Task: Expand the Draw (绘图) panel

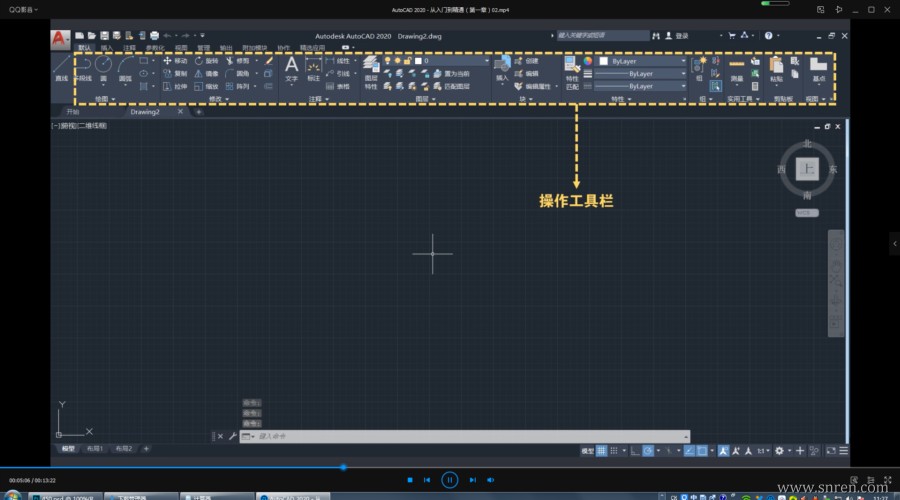Action: 104,99
